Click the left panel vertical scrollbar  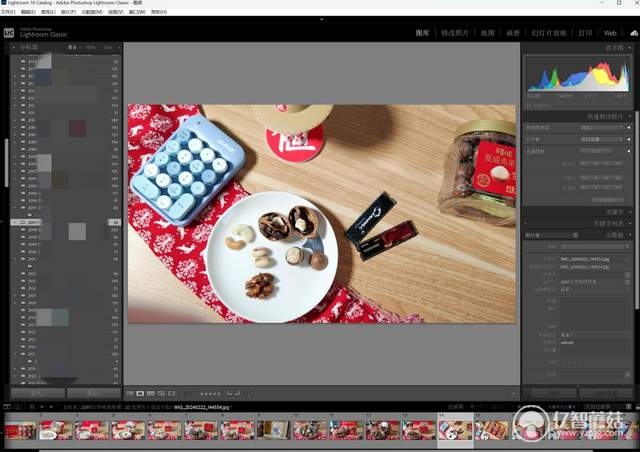(7, 163)
